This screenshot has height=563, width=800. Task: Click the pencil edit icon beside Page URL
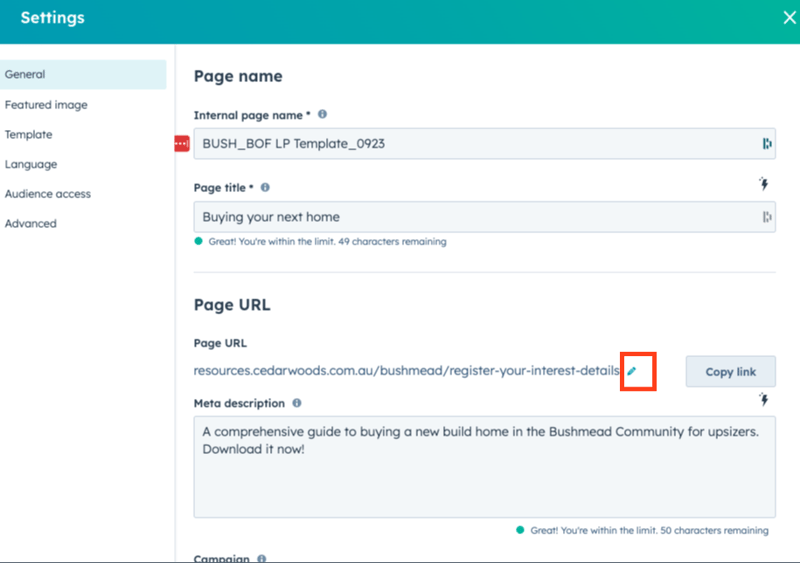[x=632, y=371]
